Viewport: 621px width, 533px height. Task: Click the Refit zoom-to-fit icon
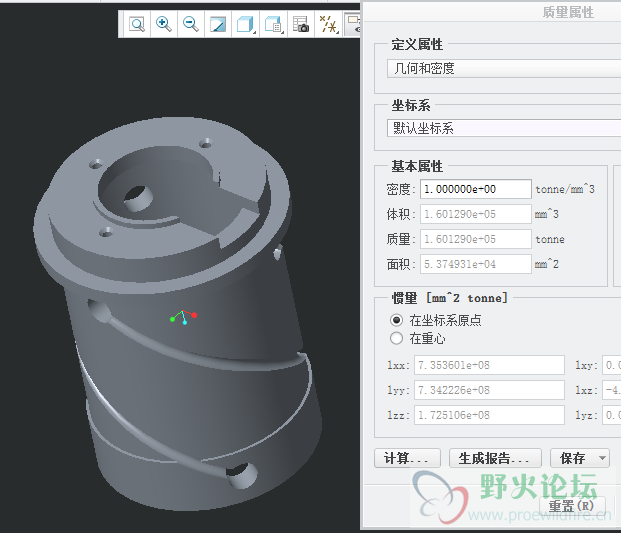click(x=137, y=25)
